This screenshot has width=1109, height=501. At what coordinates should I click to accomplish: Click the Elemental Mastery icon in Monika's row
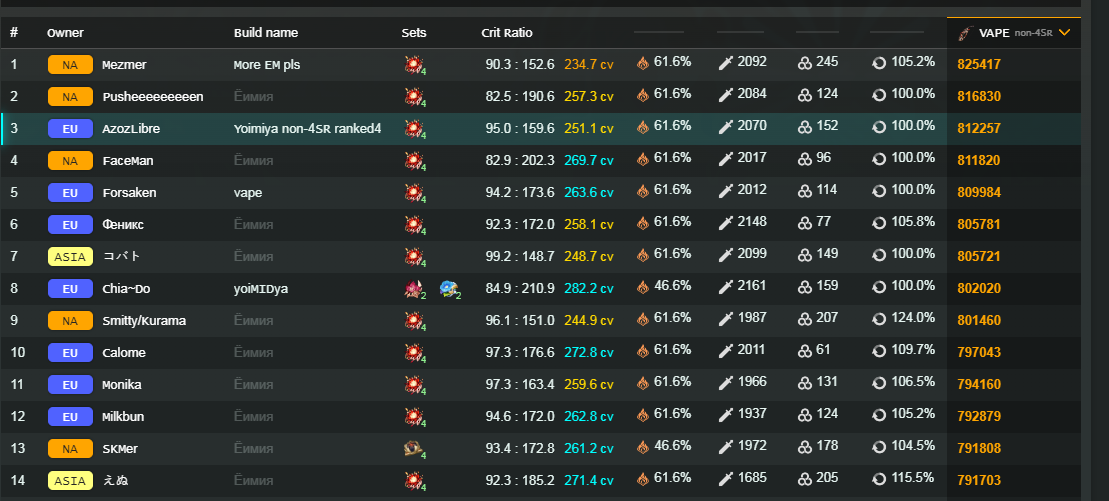804,383
